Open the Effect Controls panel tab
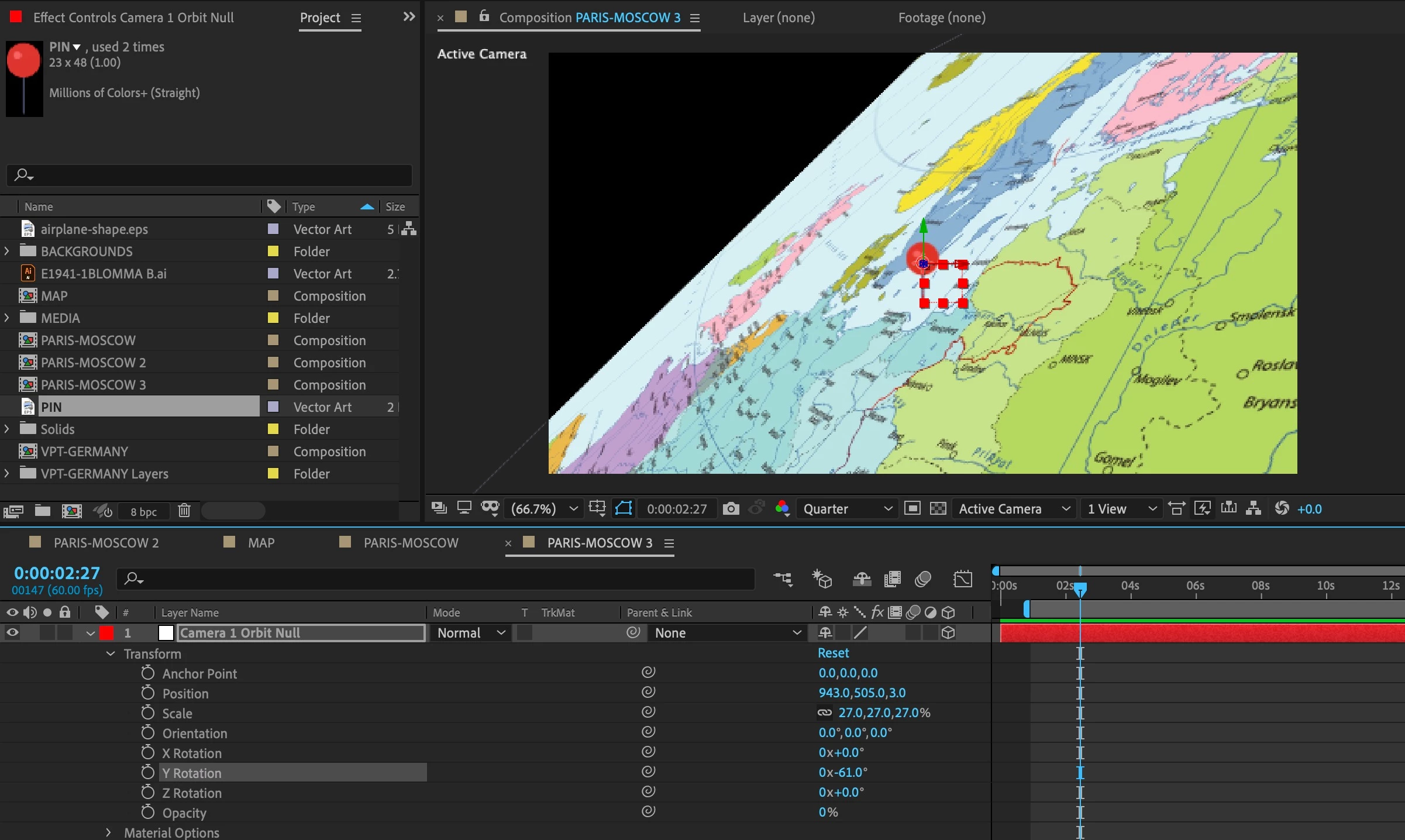Image resolution: width=1405 pixels, height=840 pixels. (x=133, y=18)
